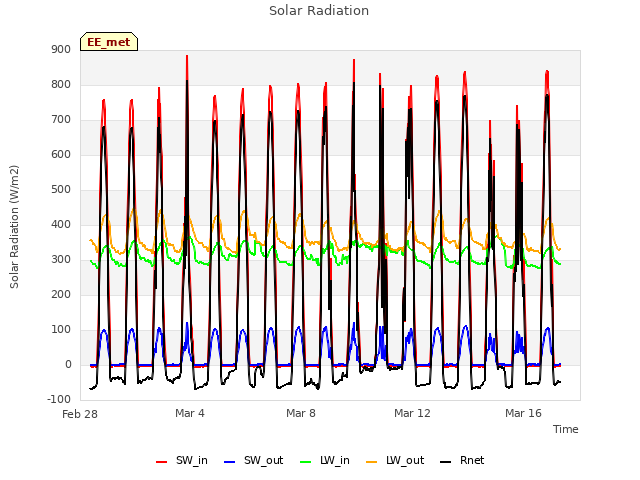This screenshot has height=480, width=640.
Task: Hide the LW_out legend entry
Action: click(x=395, y=460)
